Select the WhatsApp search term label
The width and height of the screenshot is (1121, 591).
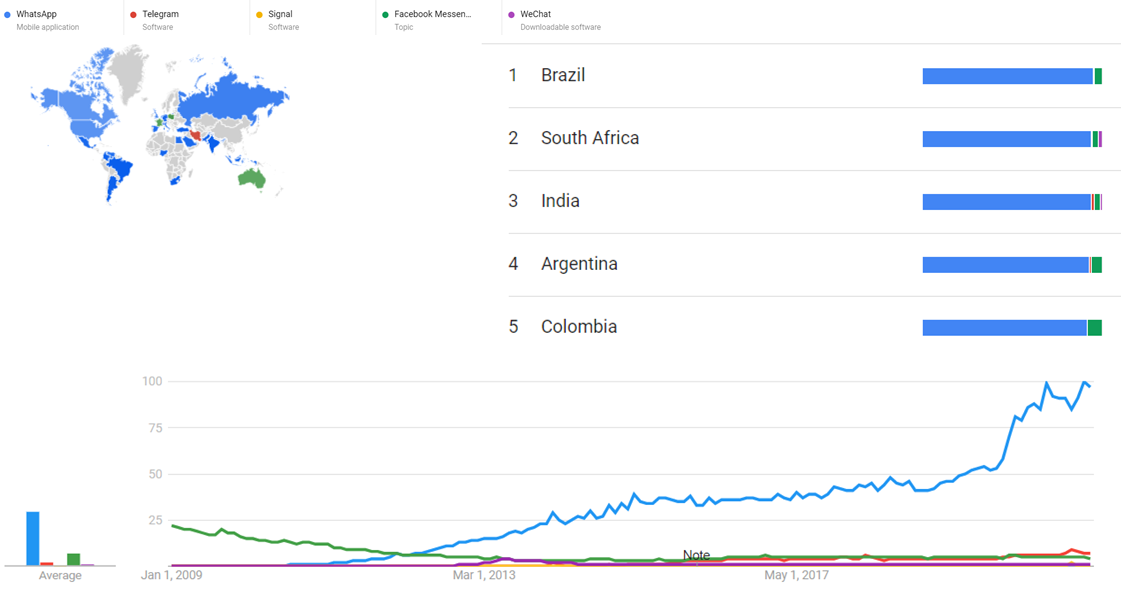tap(37, 15)
